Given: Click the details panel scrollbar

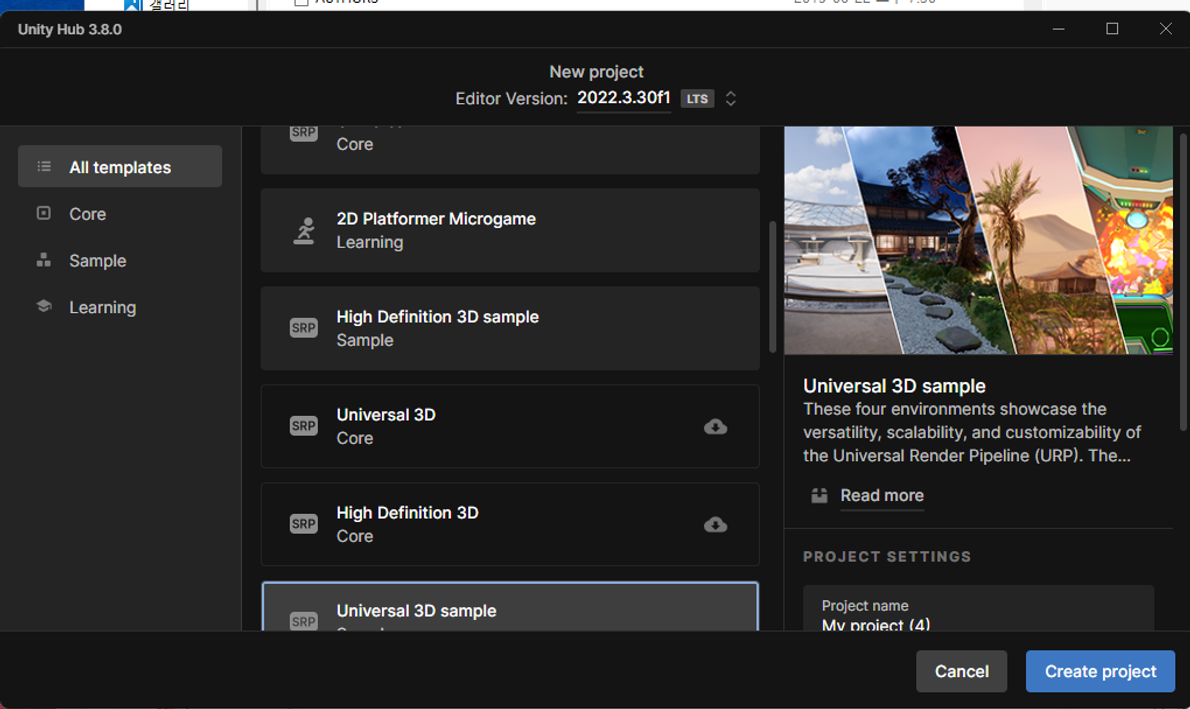Looking at the screenshot, I should pyautogui.click(x=1183, y=282).
